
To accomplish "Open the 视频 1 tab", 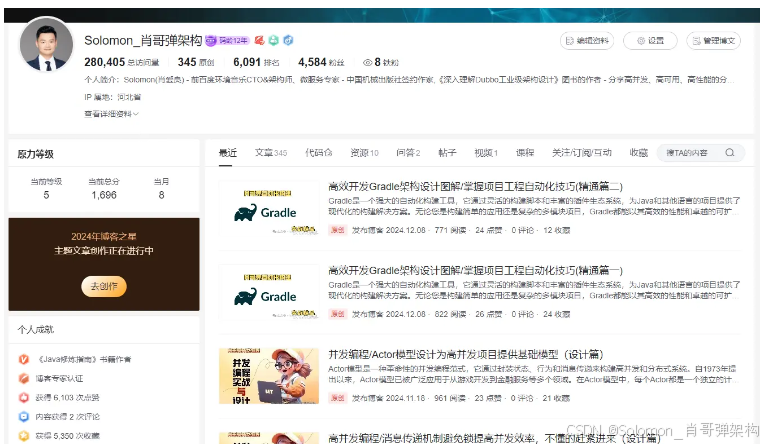I will [486, 153].
